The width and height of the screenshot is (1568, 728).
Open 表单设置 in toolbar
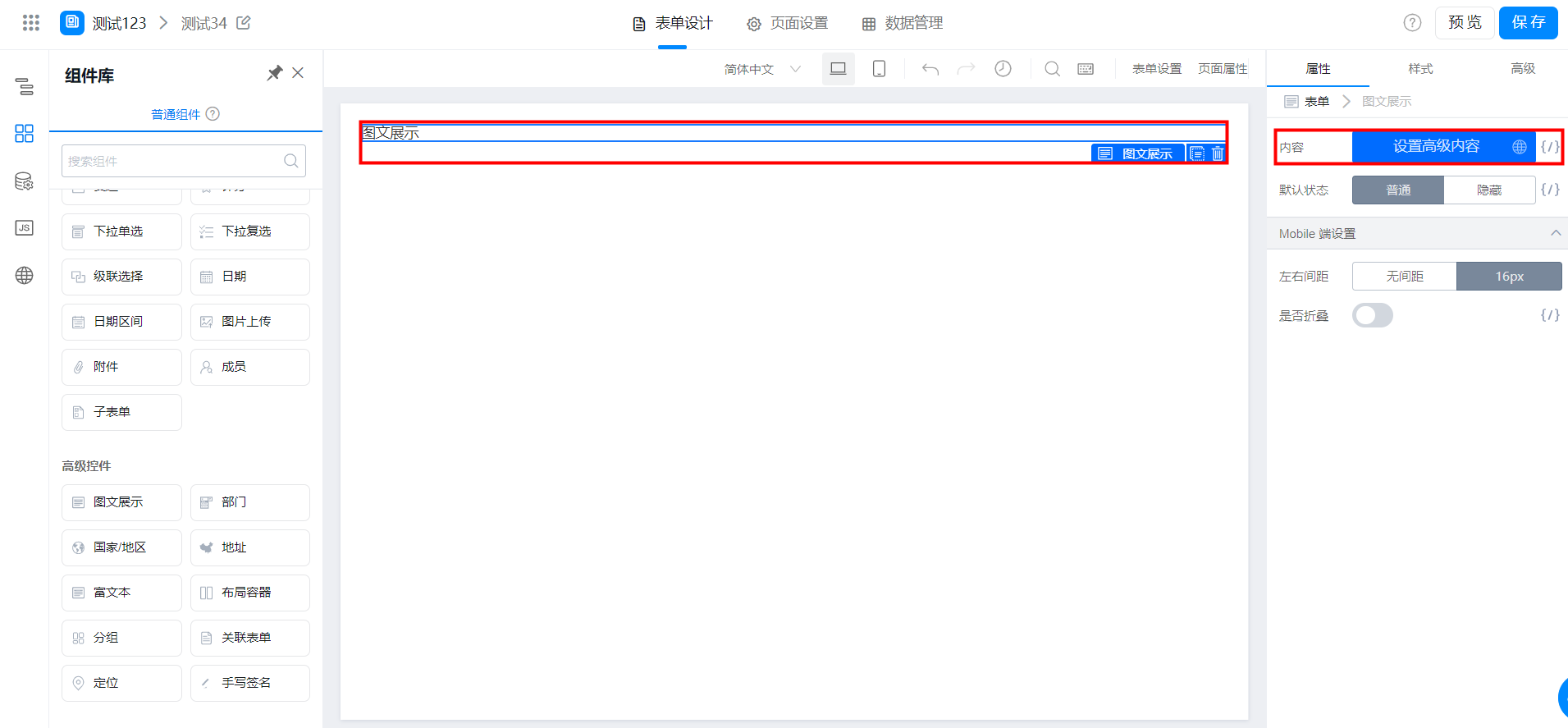click(1157, 69)
